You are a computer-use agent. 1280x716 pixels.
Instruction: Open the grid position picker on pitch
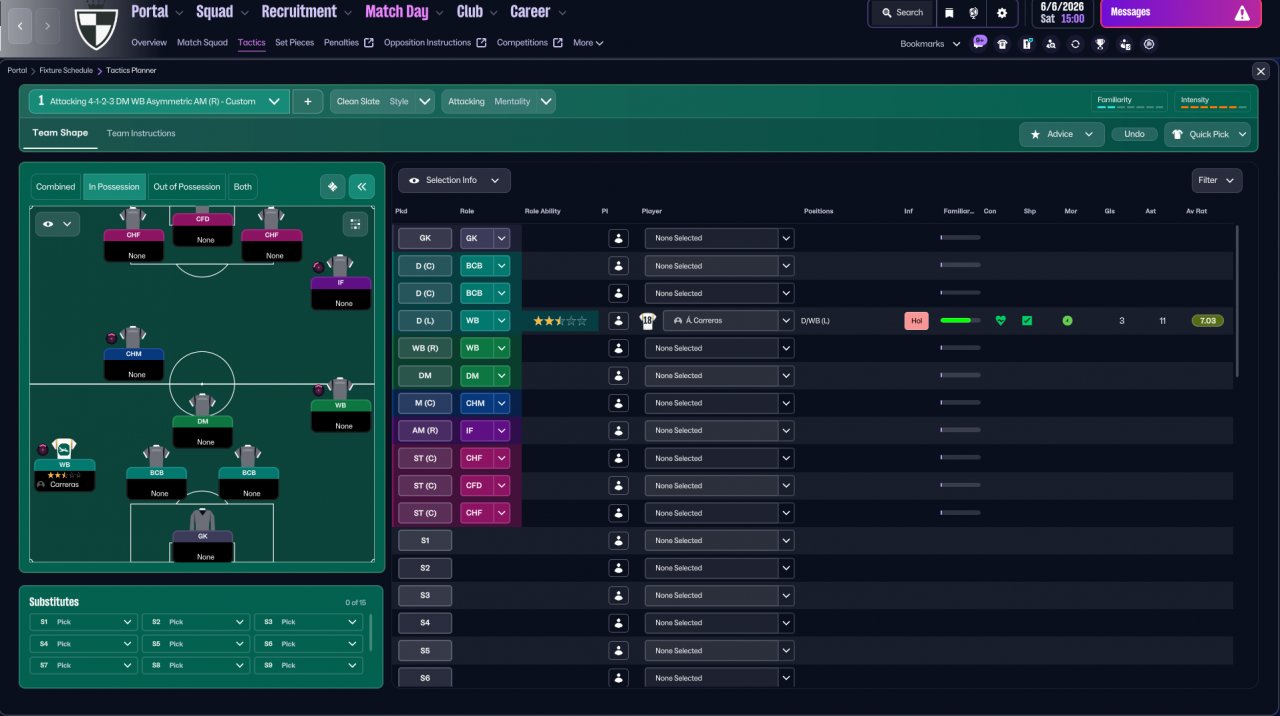tap(354, 224)
